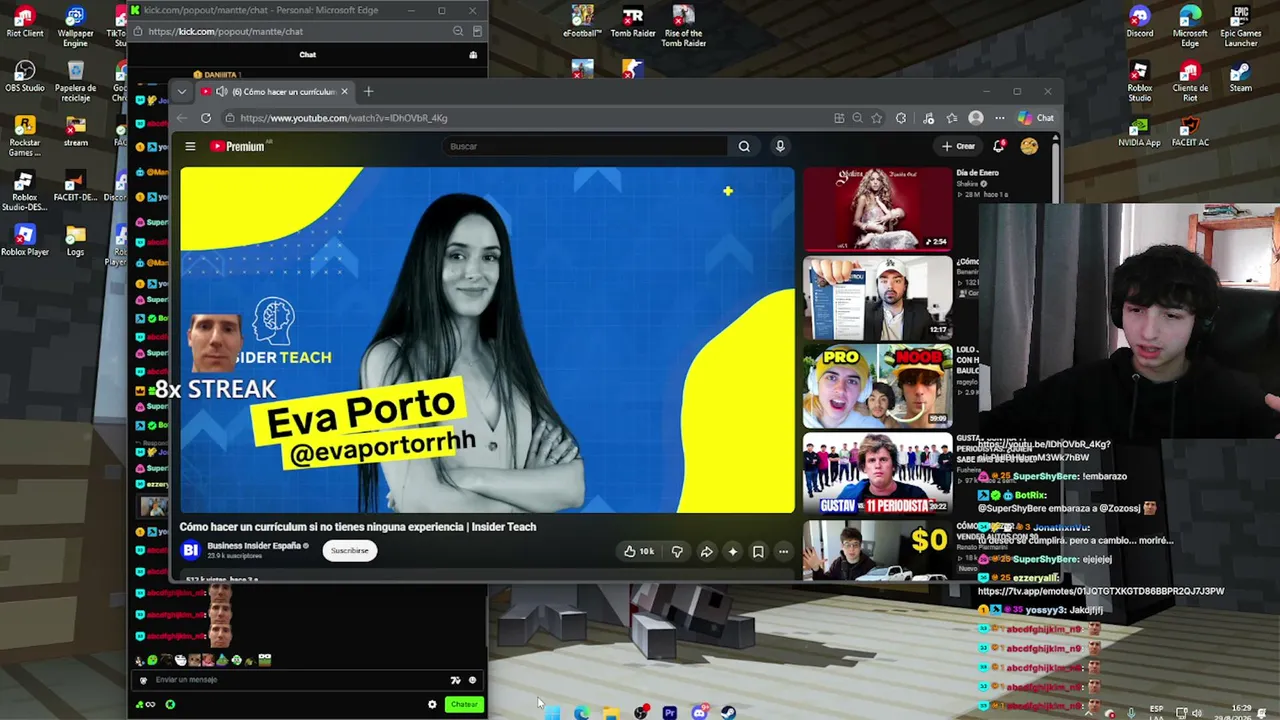Switch to the Cómo hacer un currículum tab
Screen dimensions: 1280x720
(276, 92)
